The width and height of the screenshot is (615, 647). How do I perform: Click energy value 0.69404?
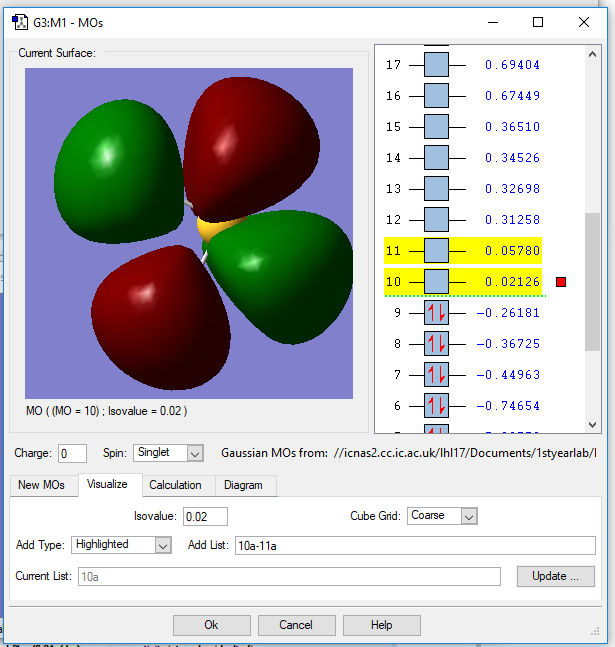[512, 65]
